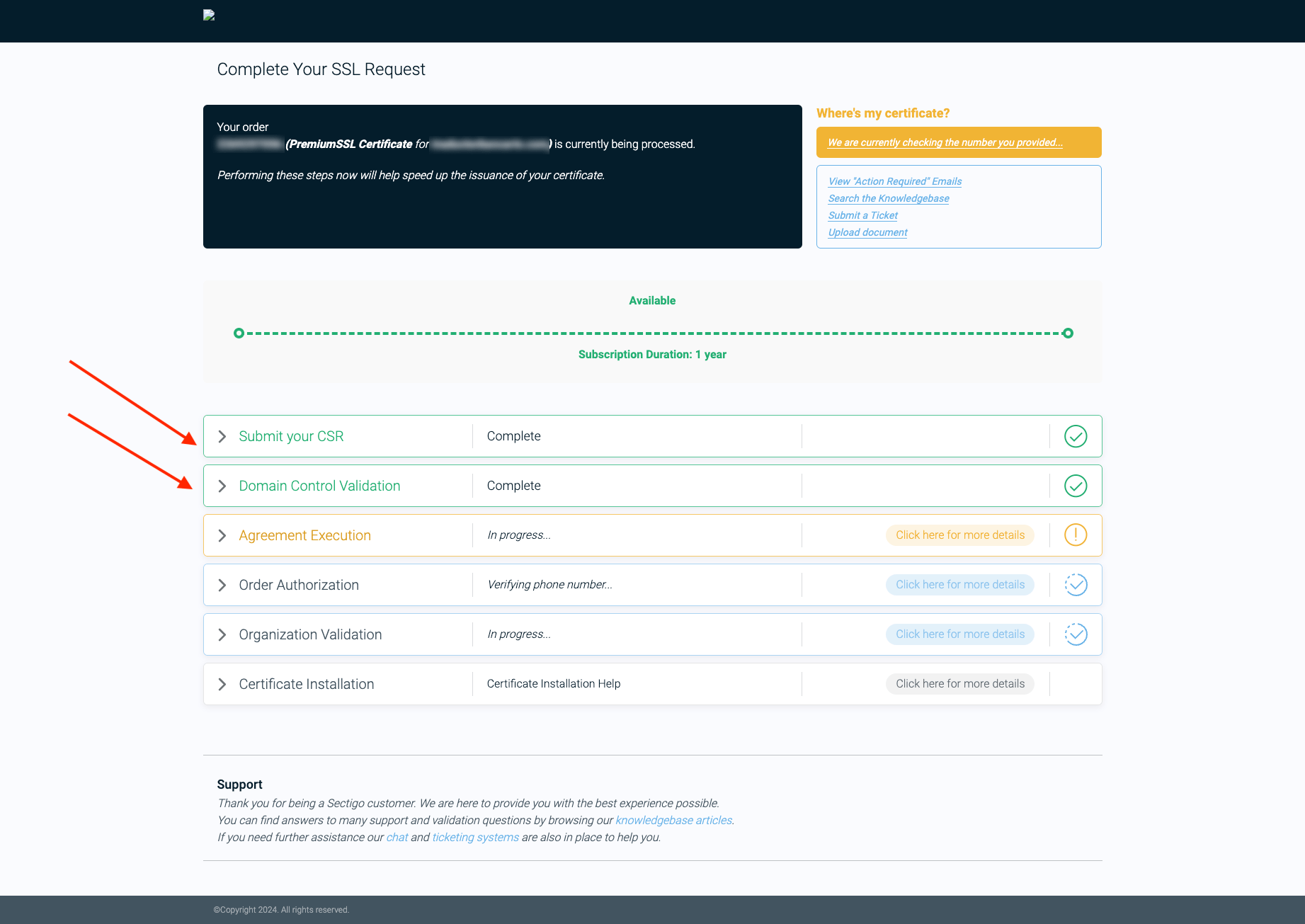Click 'Certificate Installation Help' text
Image resolution: width=1305 pixels, height=924 pixels.
(x=554, y=683)
